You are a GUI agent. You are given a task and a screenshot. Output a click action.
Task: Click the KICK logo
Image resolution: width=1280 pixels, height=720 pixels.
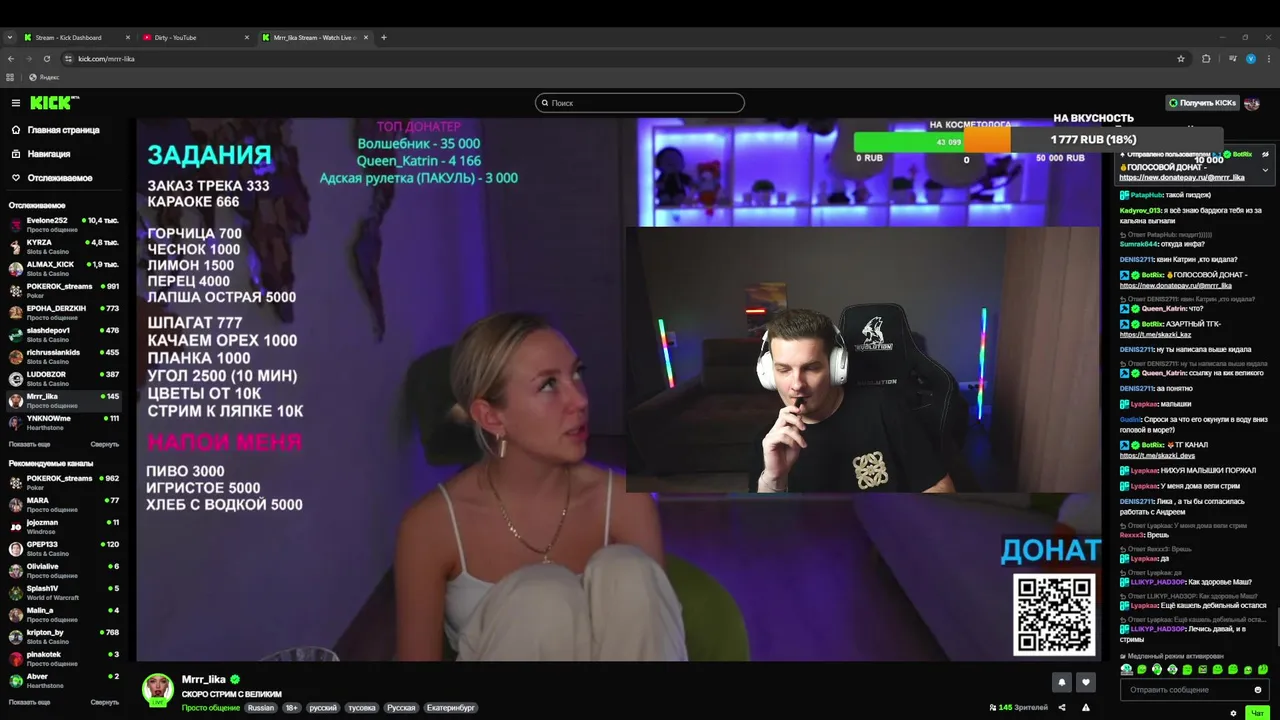click(54, 103)
